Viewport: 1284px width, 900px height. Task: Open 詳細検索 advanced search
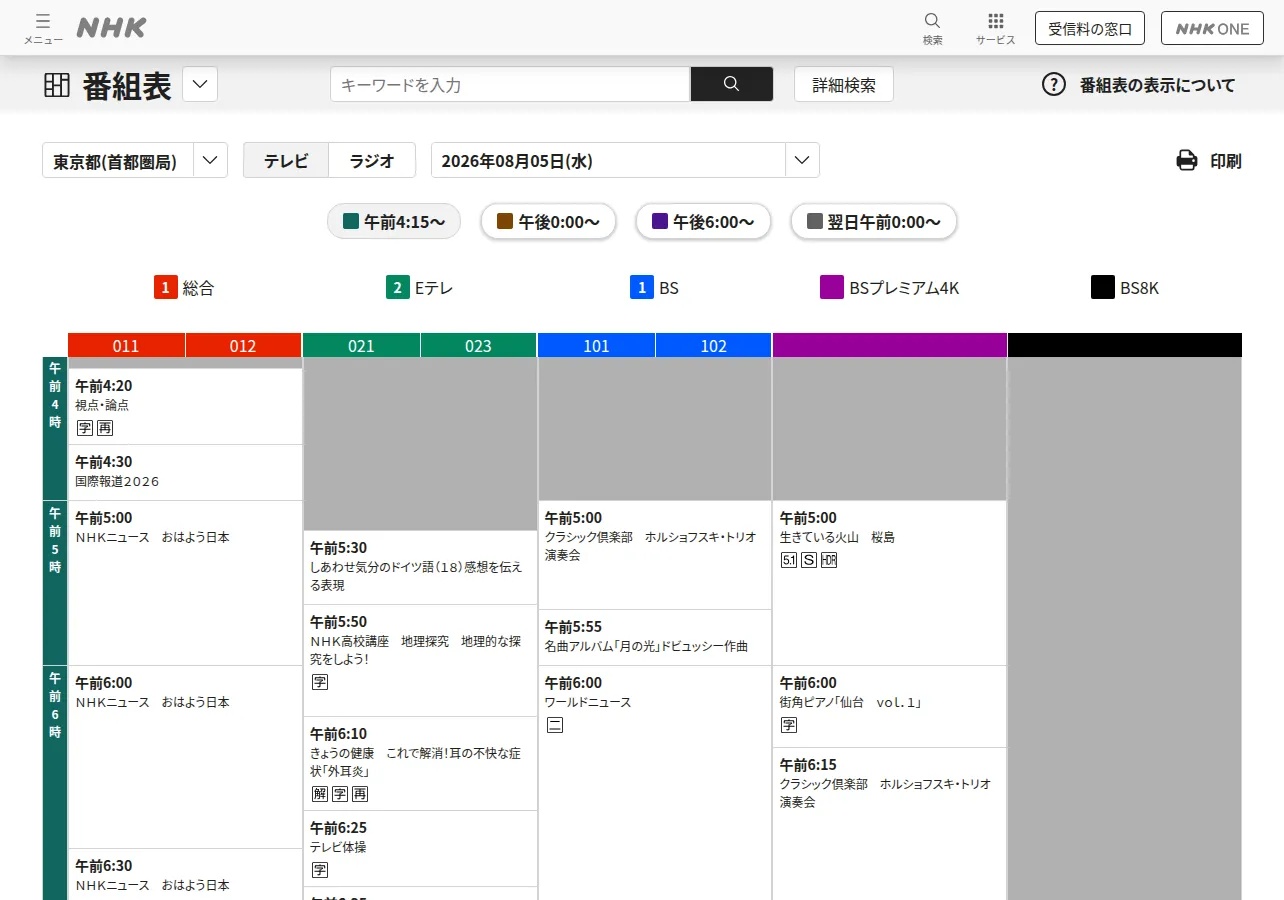[844, 84]
